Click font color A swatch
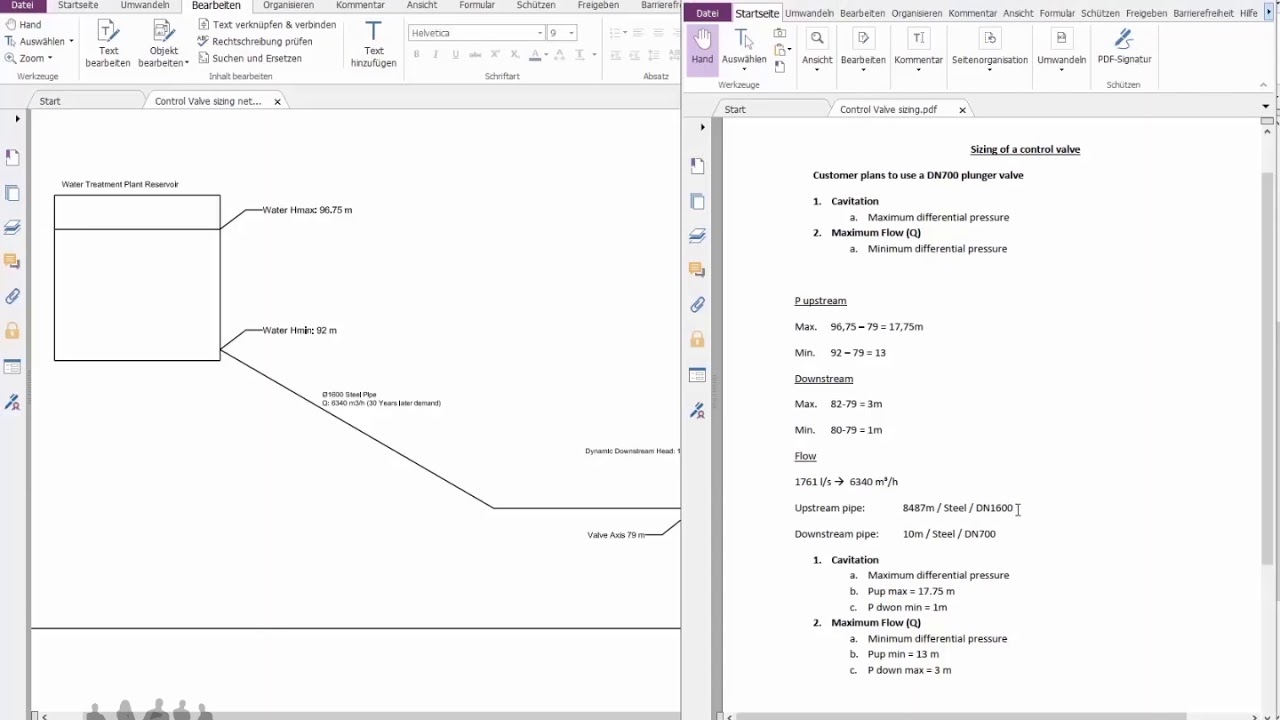1280x720 pixels. 535,54
